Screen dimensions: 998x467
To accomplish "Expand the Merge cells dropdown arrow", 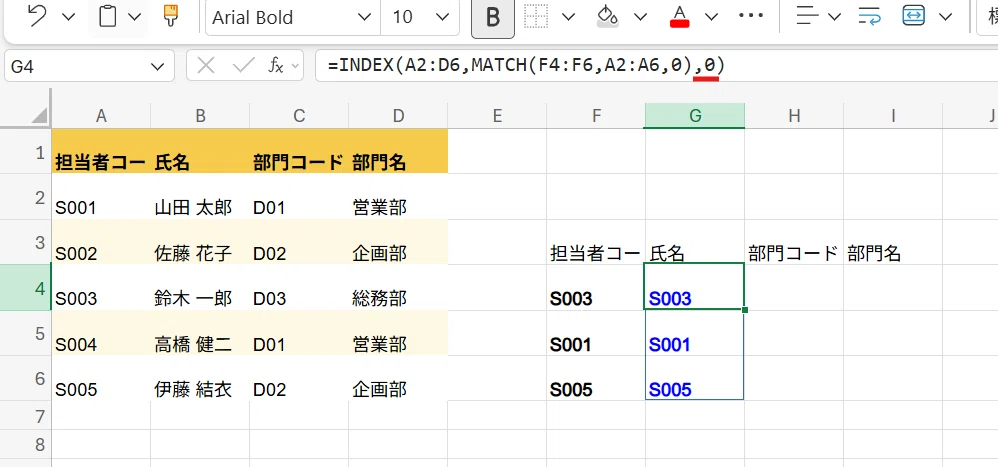I will click(946, 17).
